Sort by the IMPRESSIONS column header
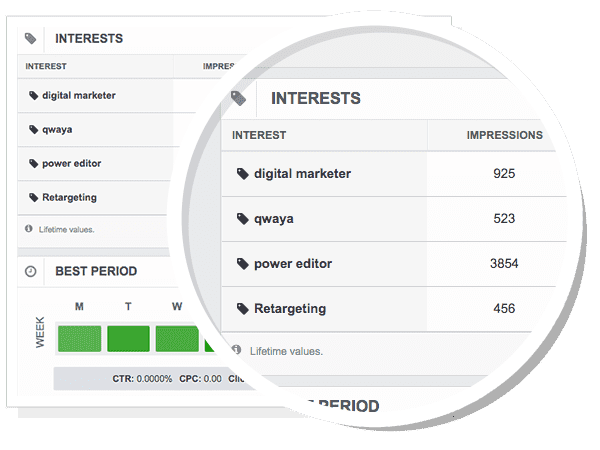The height and width of the screenshot is (450, 600). click(504, 135)
